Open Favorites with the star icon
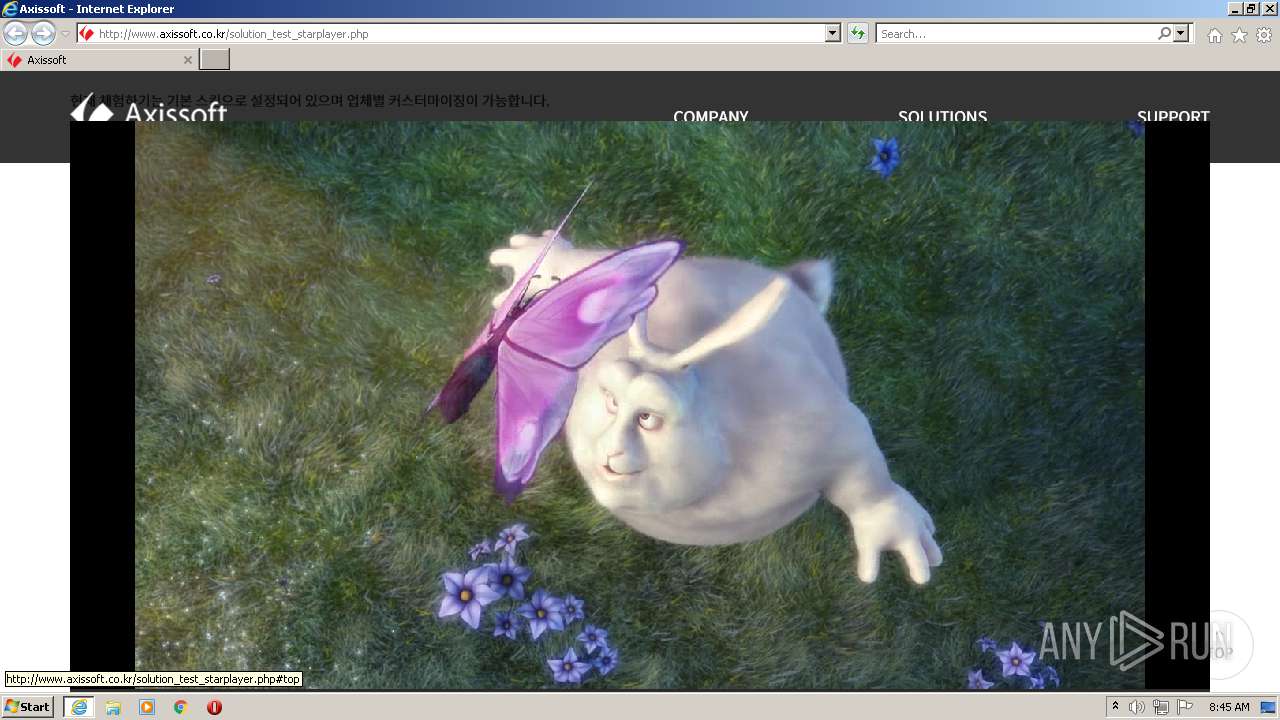1280x720 pixels. coord(1239,35)
